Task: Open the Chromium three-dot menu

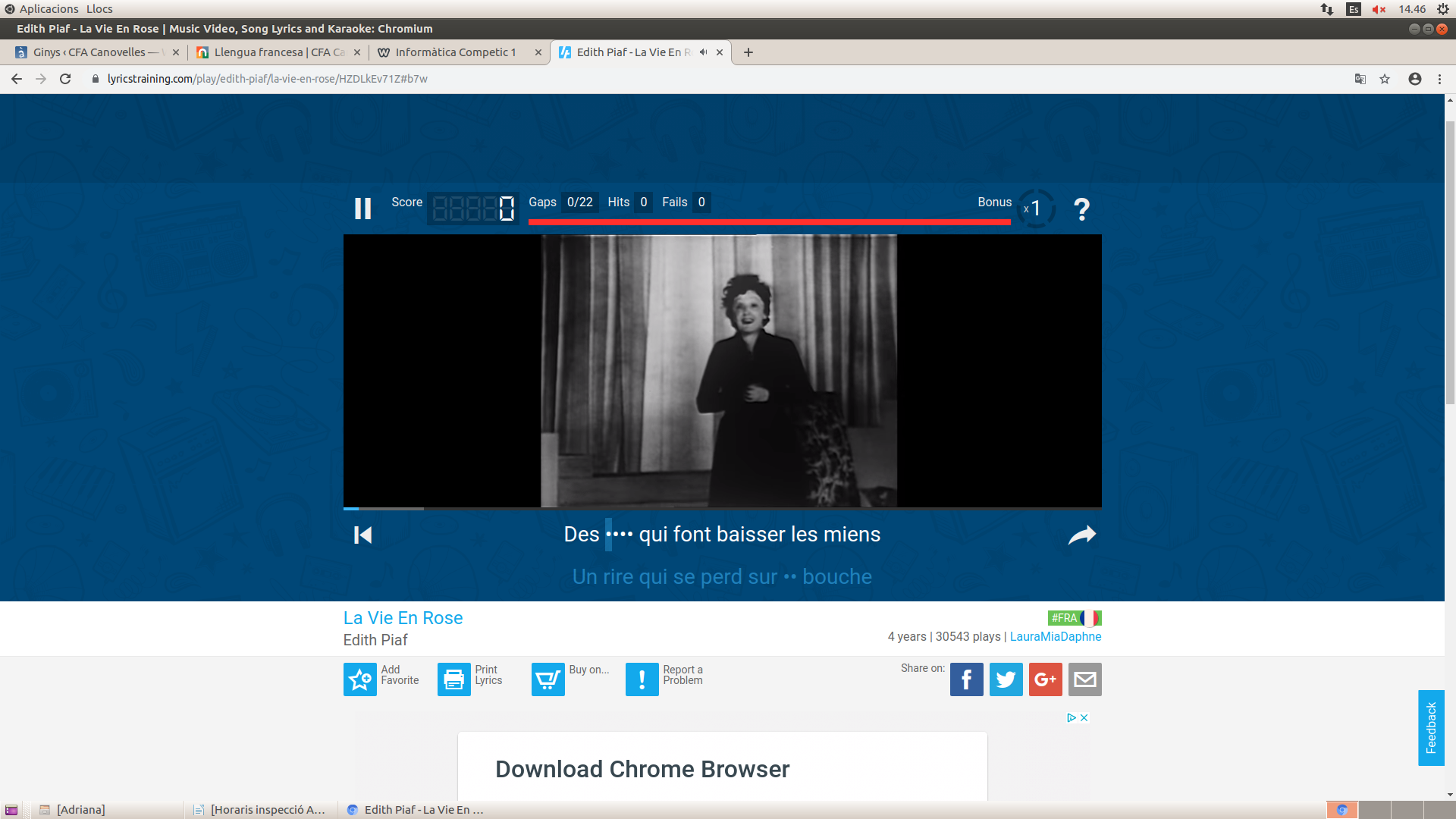Action: [1439, 79]
